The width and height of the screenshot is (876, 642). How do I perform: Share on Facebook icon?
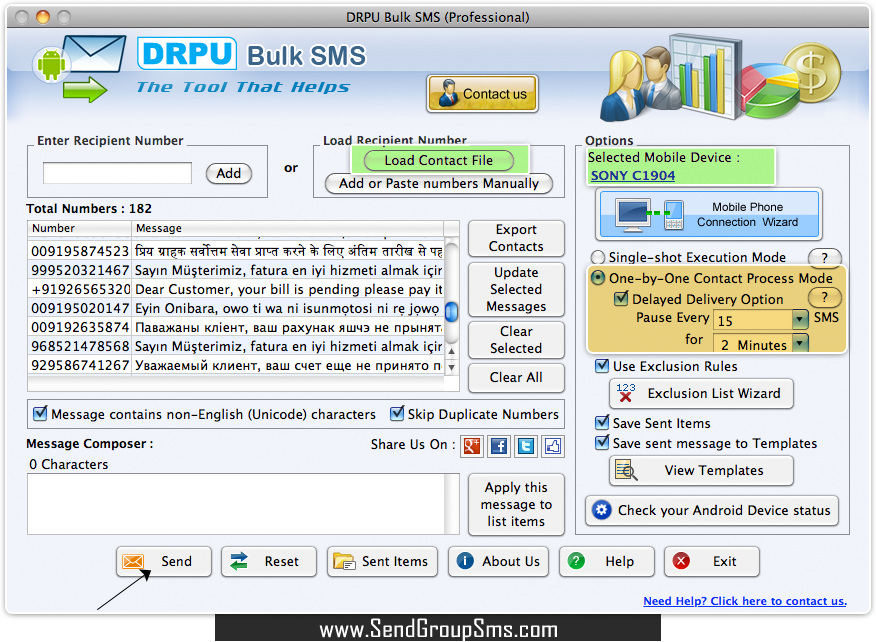499,445
